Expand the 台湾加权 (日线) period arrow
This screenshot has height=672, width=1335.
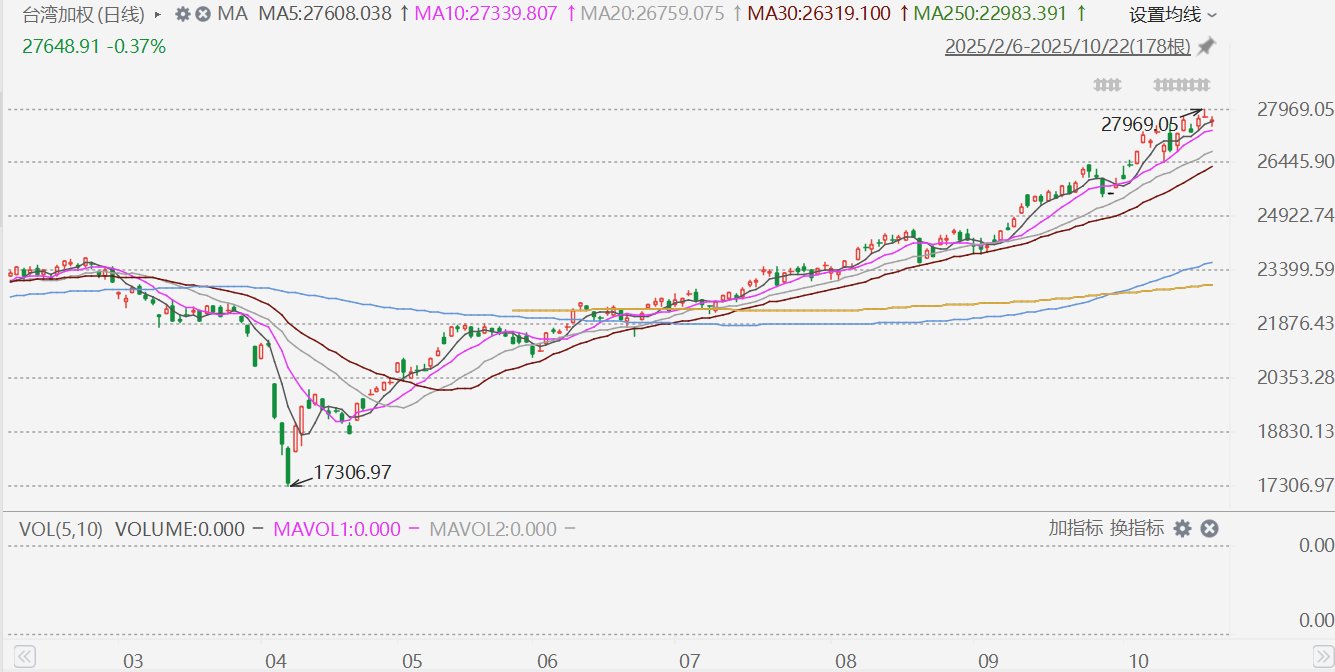[x=157, y=15]
